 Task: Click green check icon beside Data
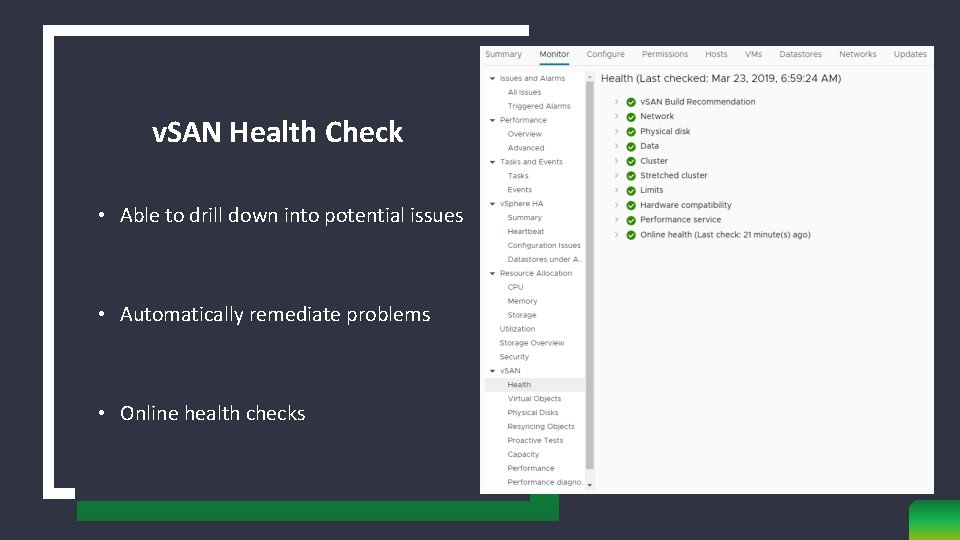pyautogui.click(x=631, y=146)
